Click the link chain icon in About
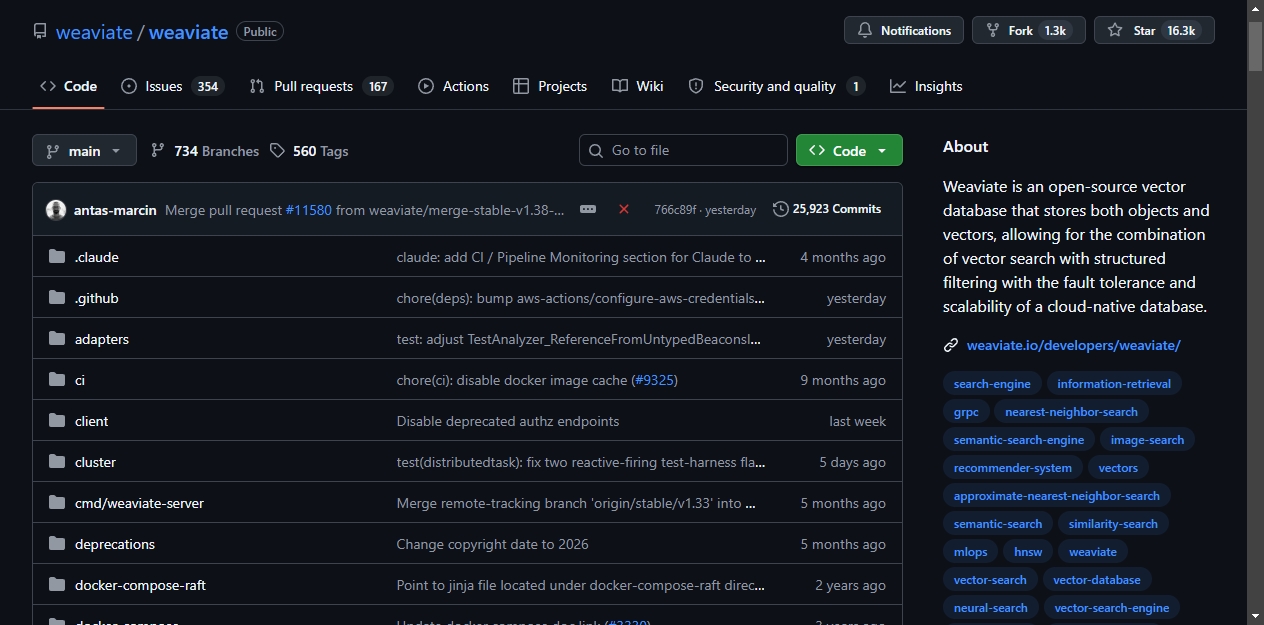 pyautogui.click(x=951, y=345)
